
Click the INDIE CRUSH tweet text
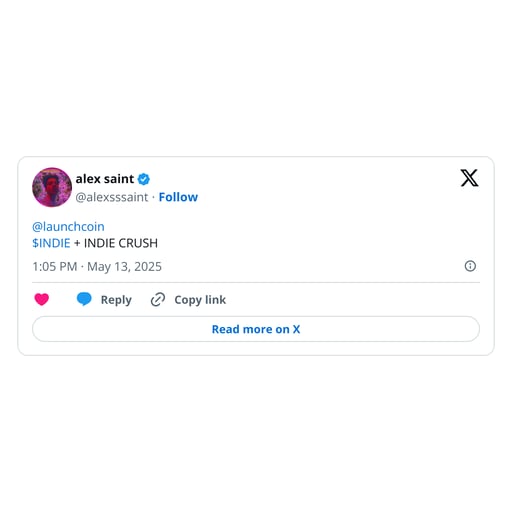tap(121, 243)
